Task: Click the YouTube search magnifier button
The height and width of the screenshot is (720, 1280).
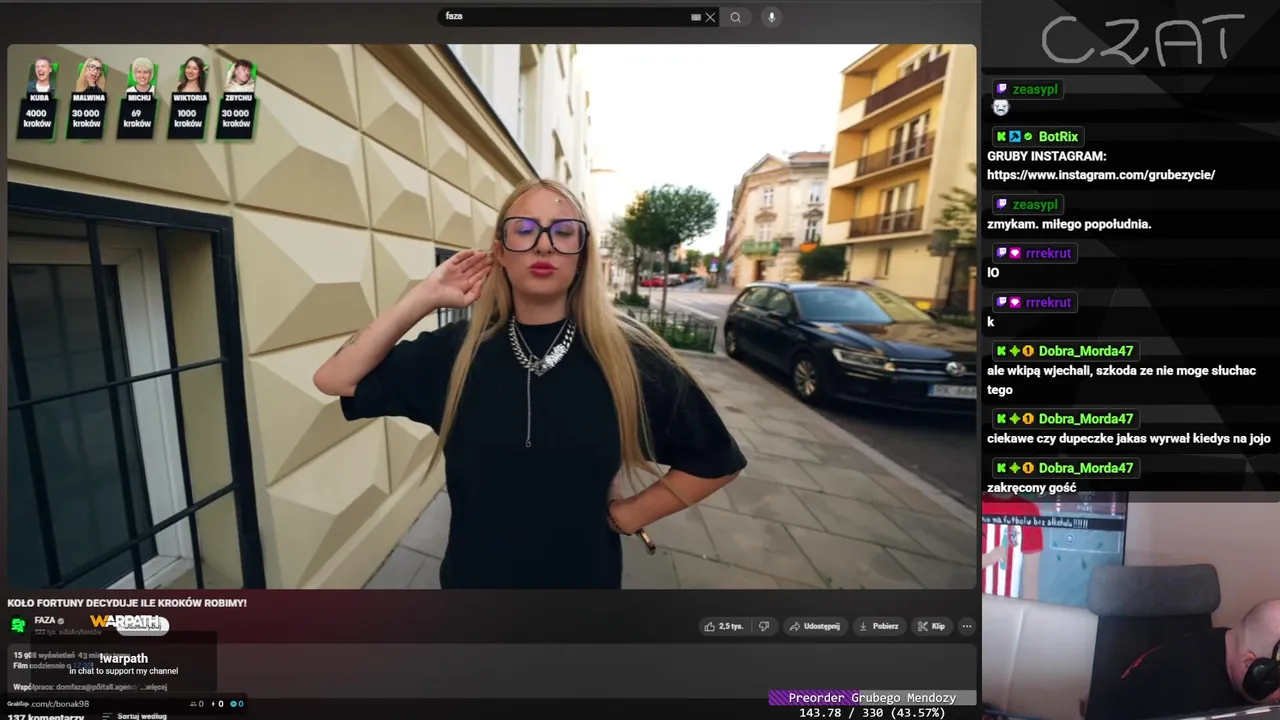Action: click(x=735, y=17)
